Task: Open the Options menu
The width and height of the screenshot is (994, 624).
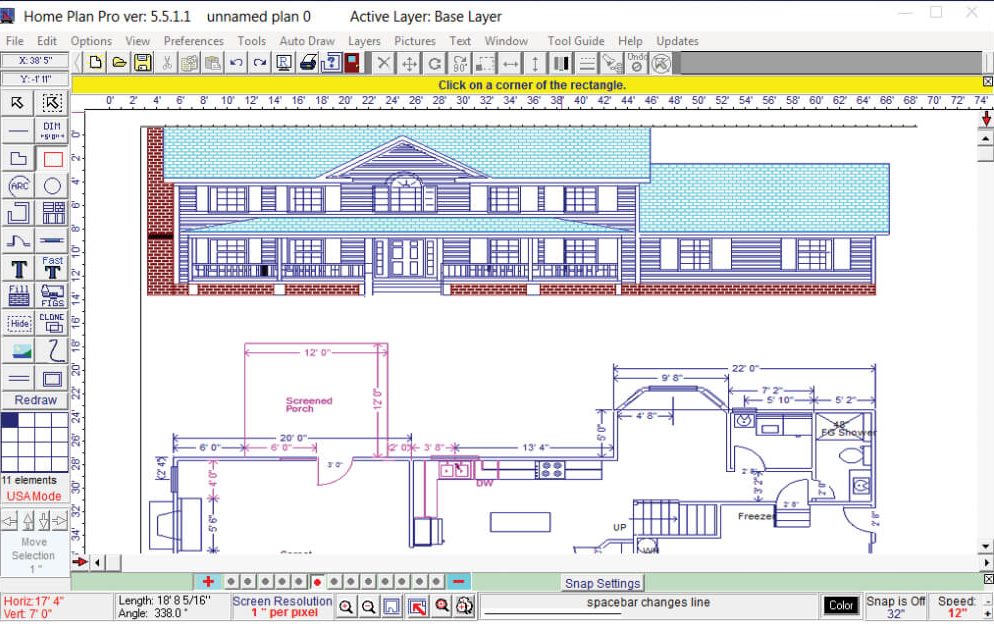Action: click(x=91, y=41)
